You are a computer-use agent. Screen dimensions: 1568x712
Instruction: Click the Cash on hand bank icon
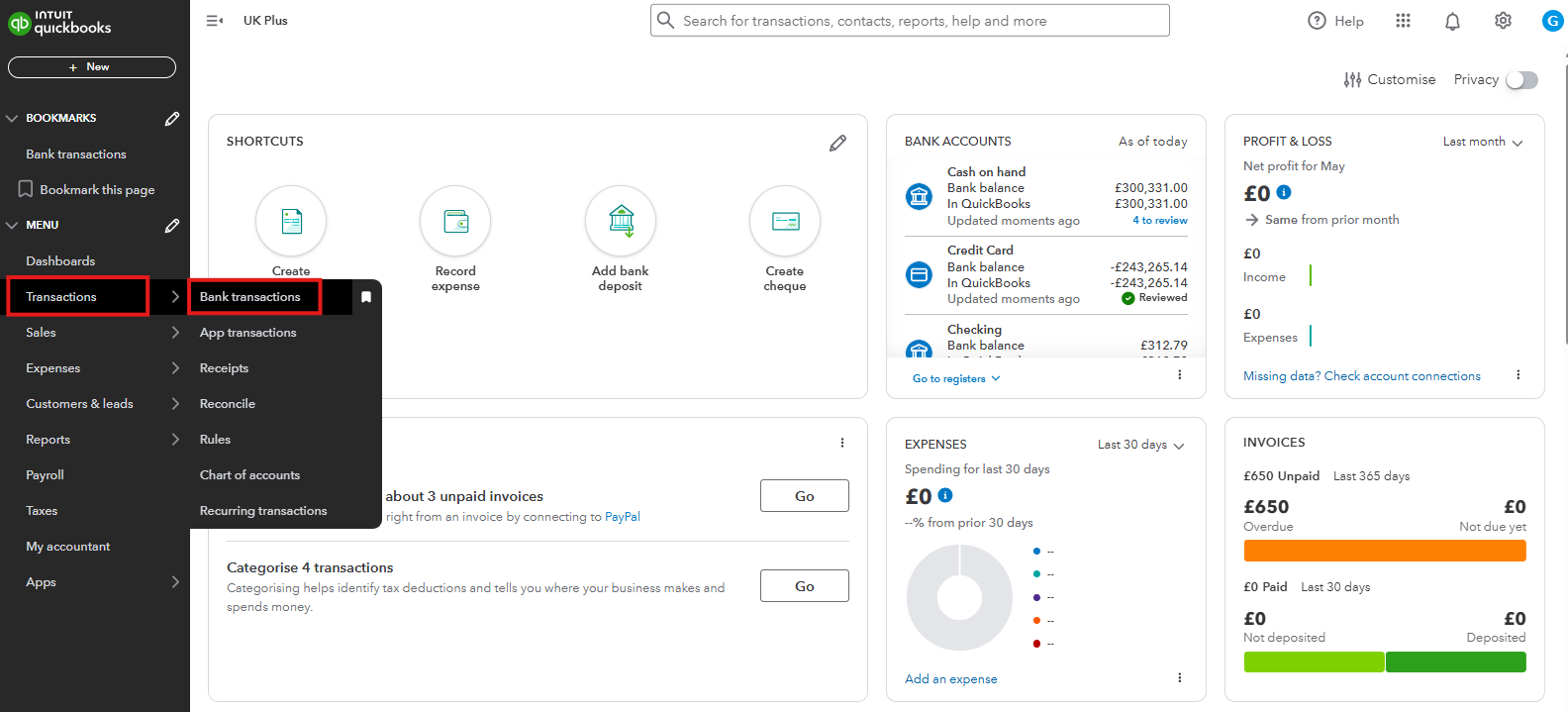(920, 196)
